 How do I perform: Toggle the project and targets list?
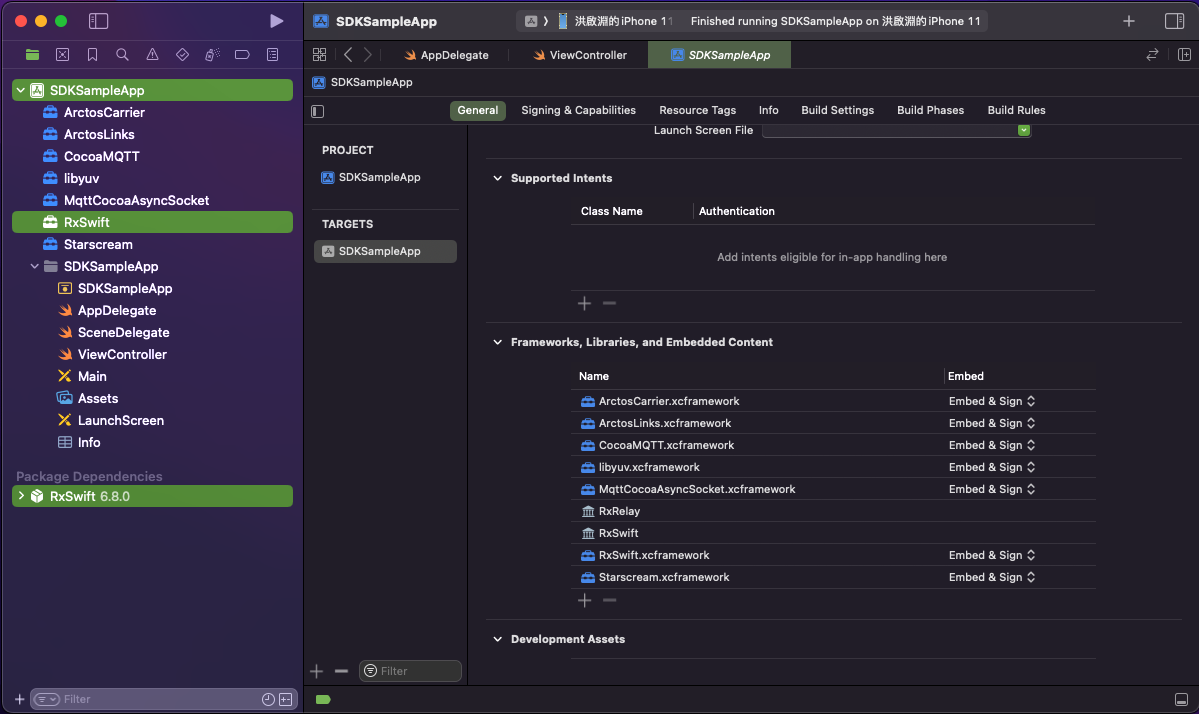click(x=318, y=111)
